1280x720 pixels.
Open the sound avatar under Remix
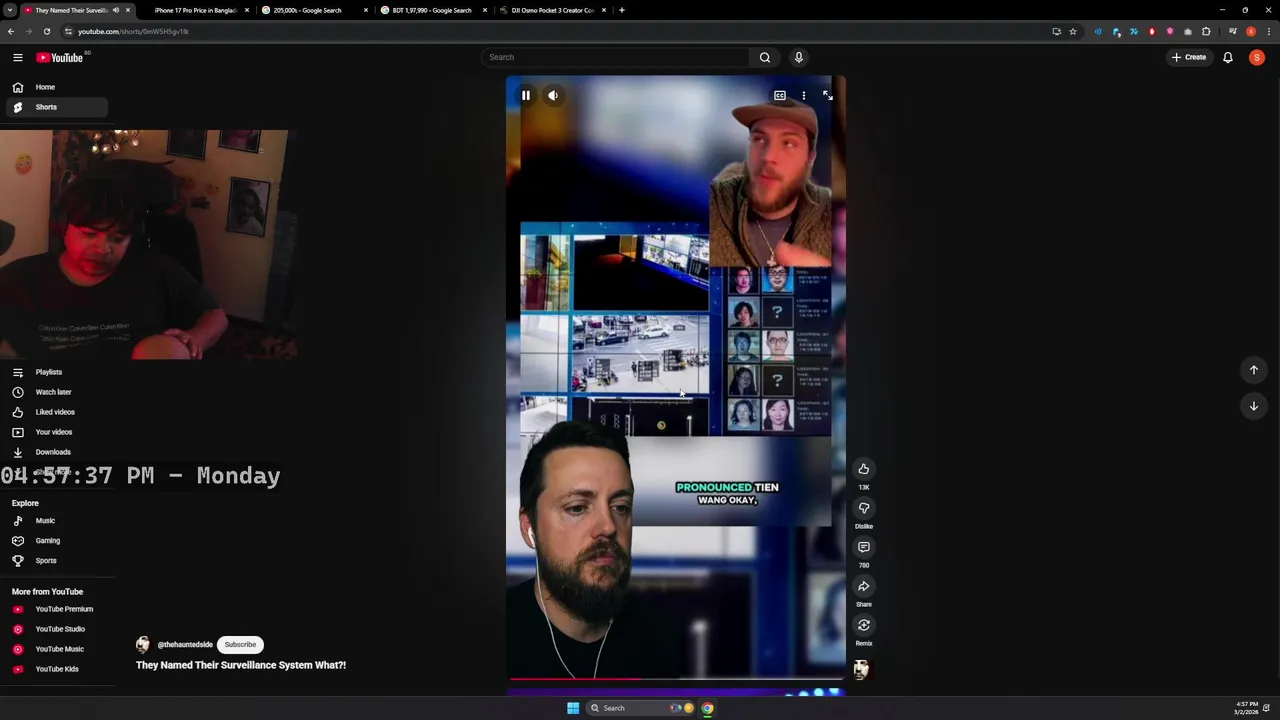coord(861,669)
